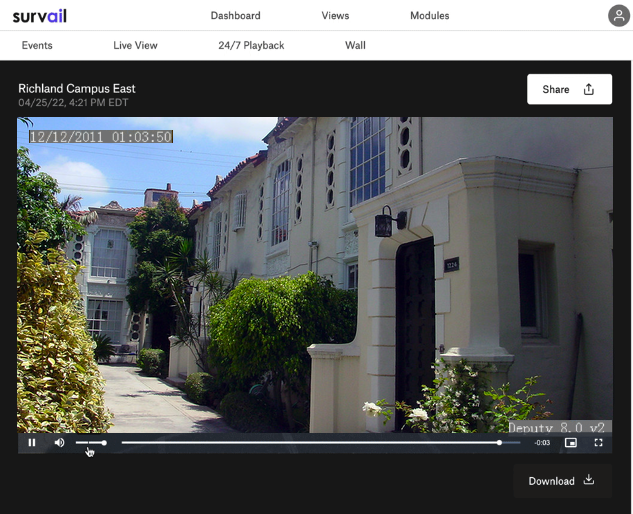Click the Survail logo
Screen dimensions: 633x514
(40, 16)
